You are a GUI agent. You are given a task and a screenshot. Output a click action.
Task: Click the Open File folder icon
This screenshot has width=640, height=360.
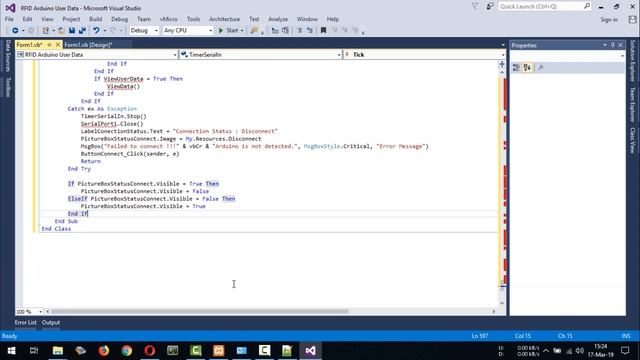click(x=61, y=31)
